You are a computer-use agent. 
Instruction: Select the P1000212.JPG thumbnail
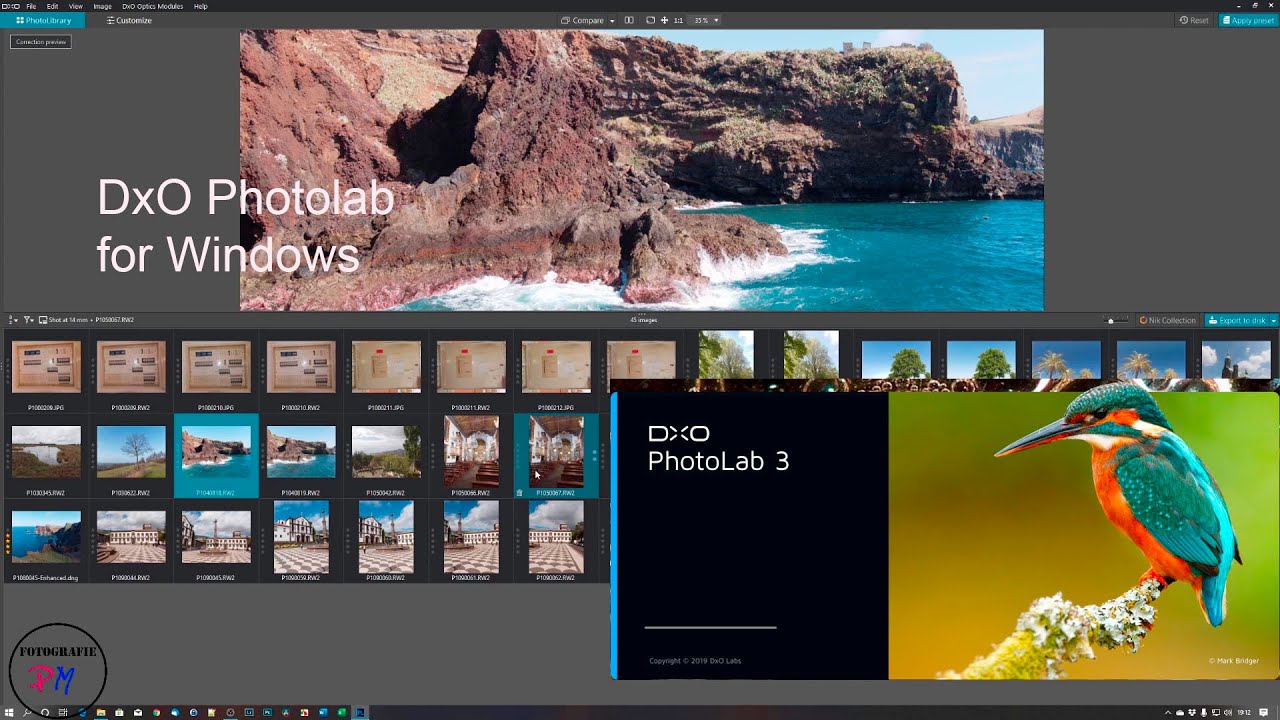coord(556,366)
